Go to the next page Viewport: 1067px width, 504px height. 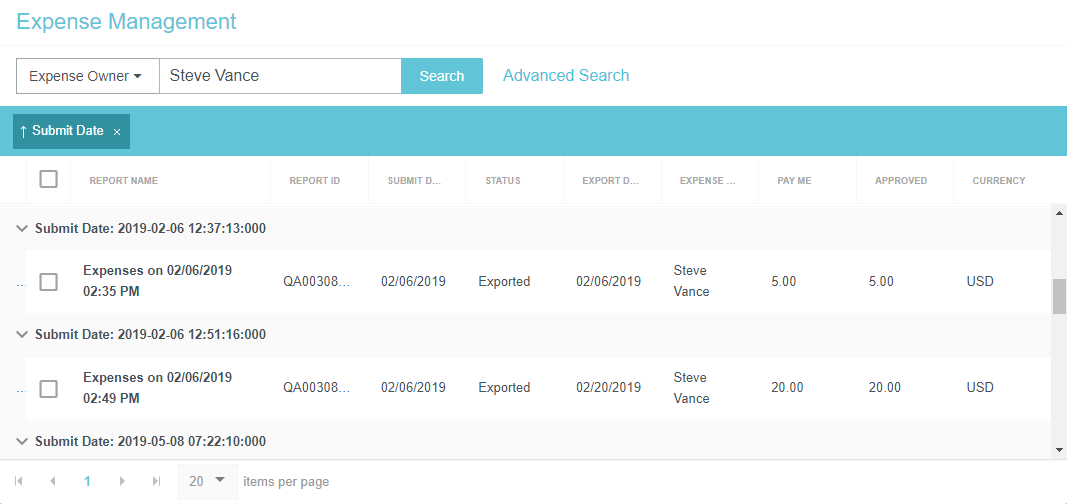[x=122, y=481]
